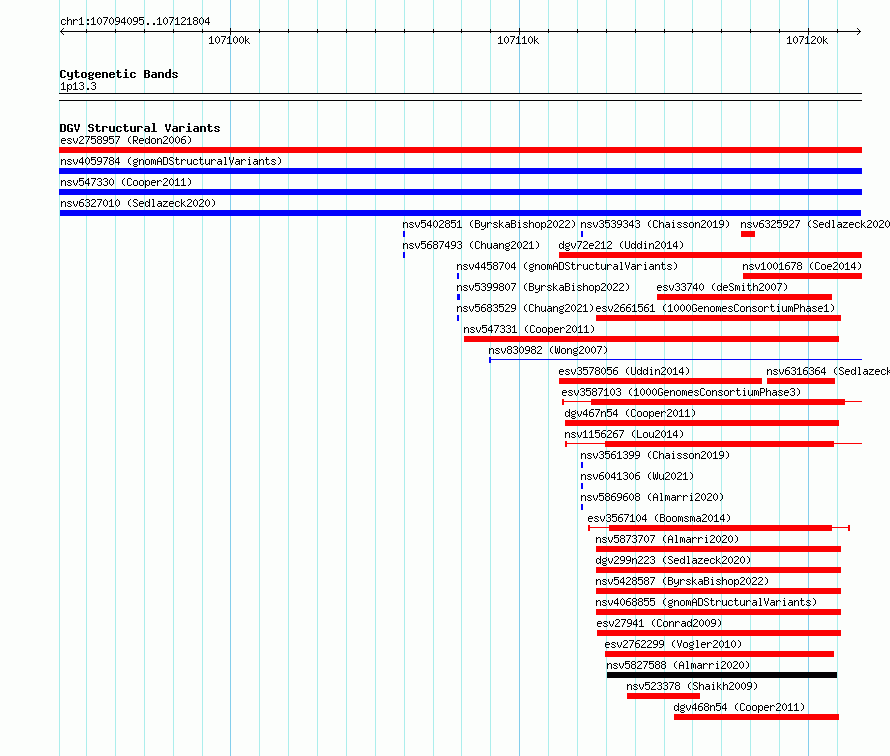Click nsv5827588 (Almarri2020) label

[678, 665]
